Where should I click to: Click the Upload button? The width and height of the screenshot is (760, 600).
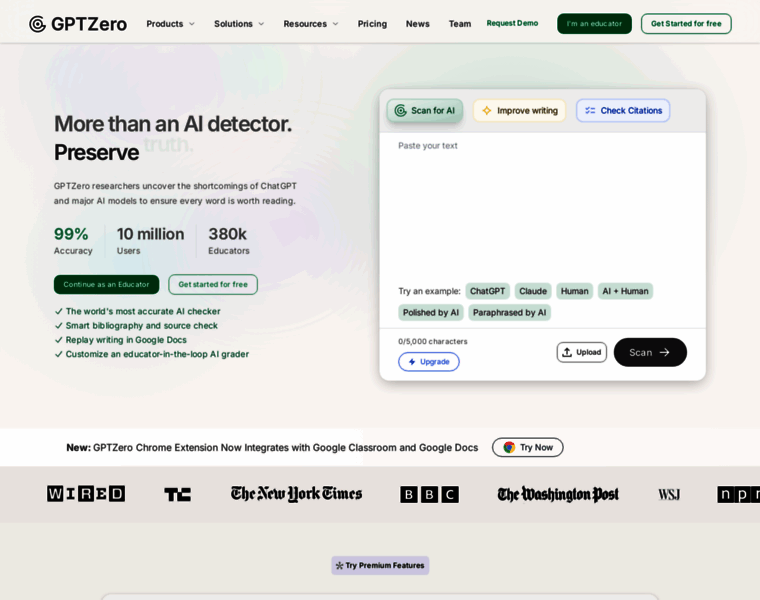582,352
